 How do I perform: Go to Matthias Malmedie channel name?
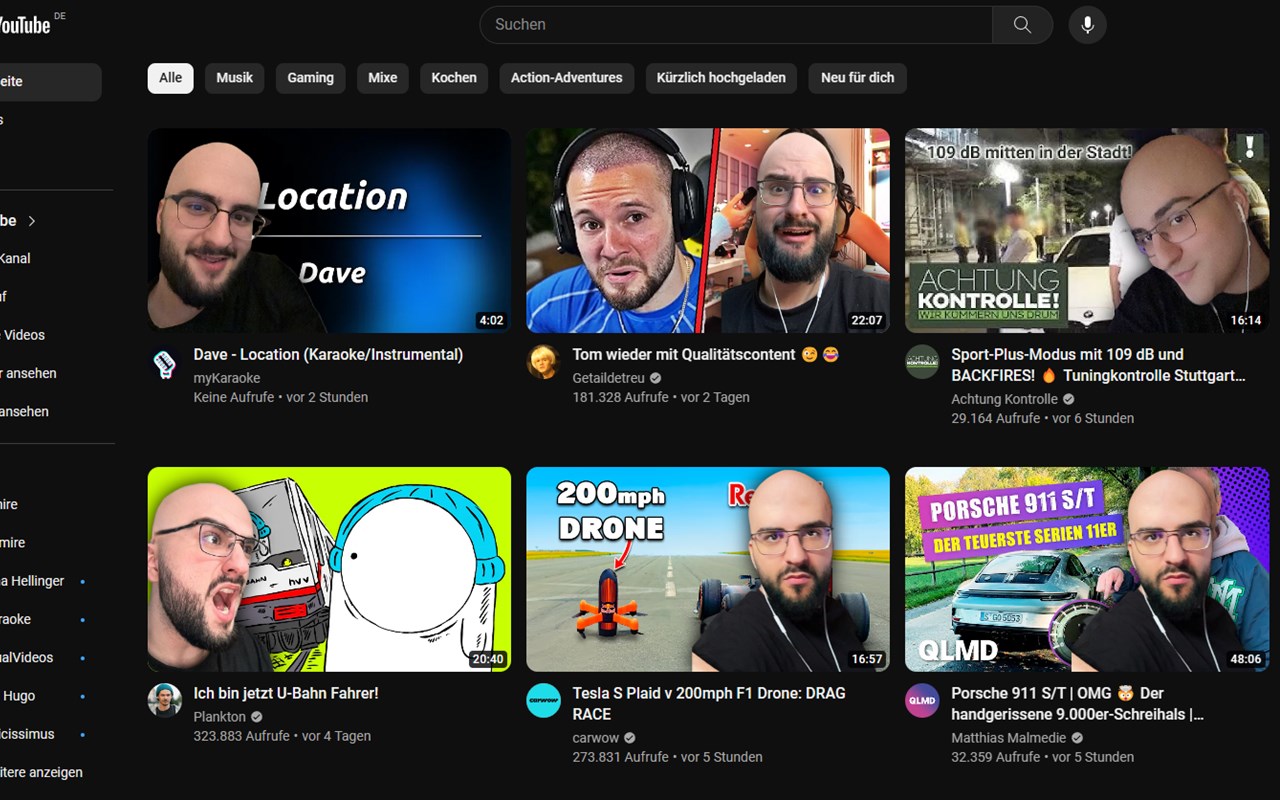[x=1009, y=737]
